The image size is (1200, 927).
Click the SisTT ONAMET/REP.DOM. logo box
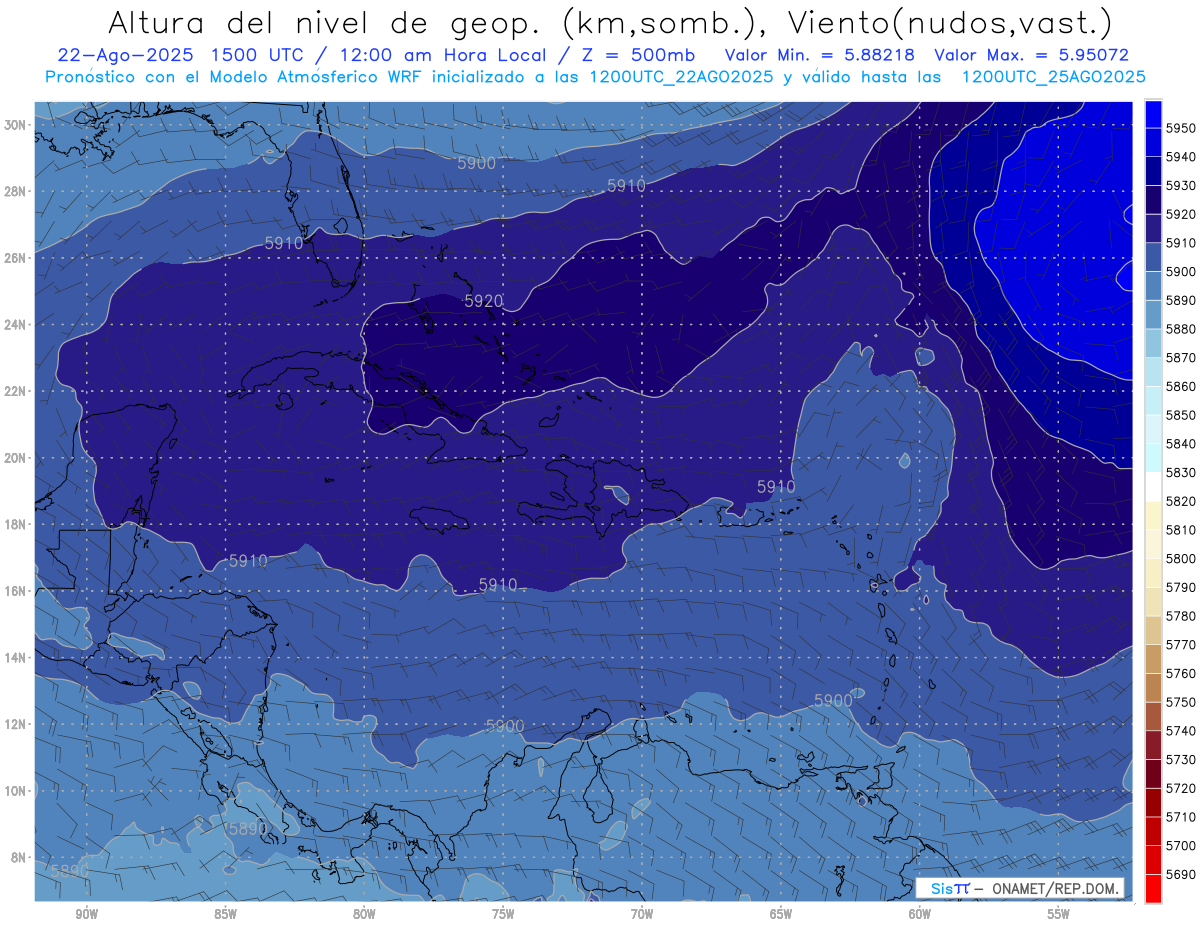(x=1019, y=888)
